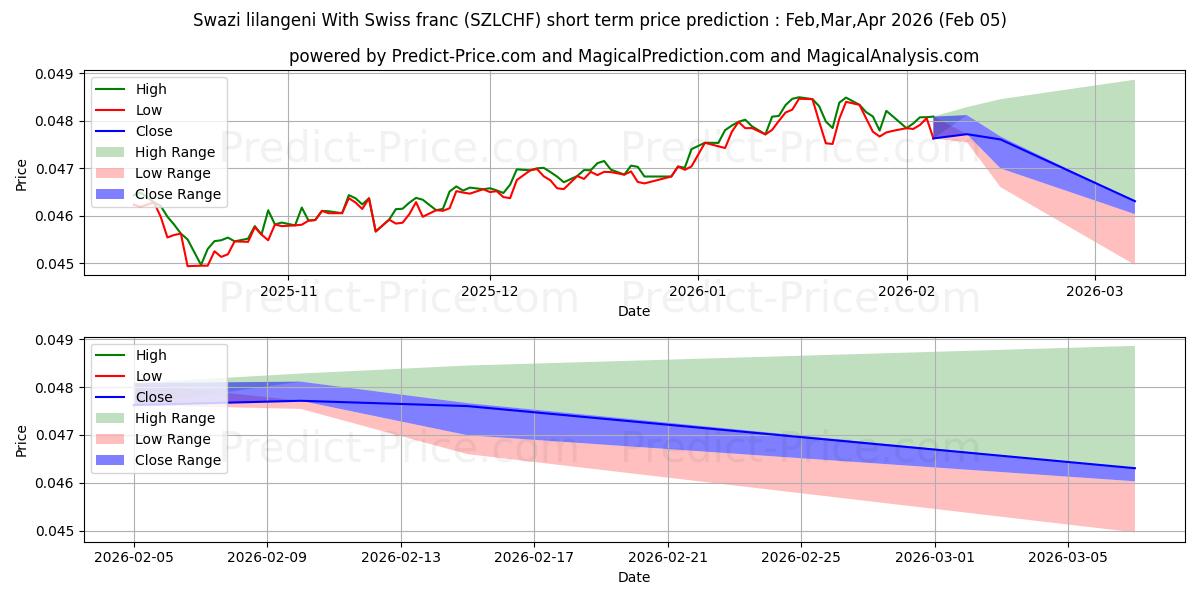Click the 2026-01 tick label on top chart
1200x600 pixels.
(697, 291)
